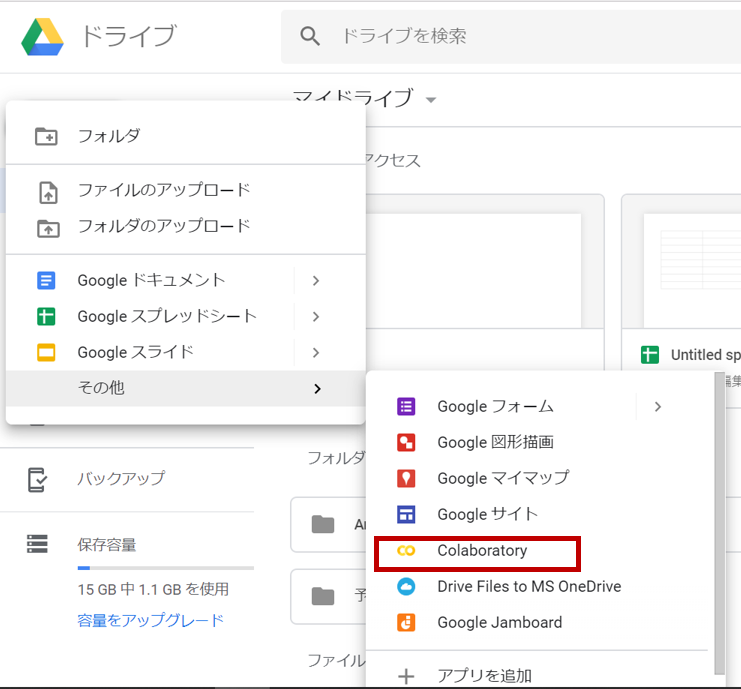Expand the Google フォーム submenu arrow
This screenshot has height=689, width=741.
coord(658,406)
